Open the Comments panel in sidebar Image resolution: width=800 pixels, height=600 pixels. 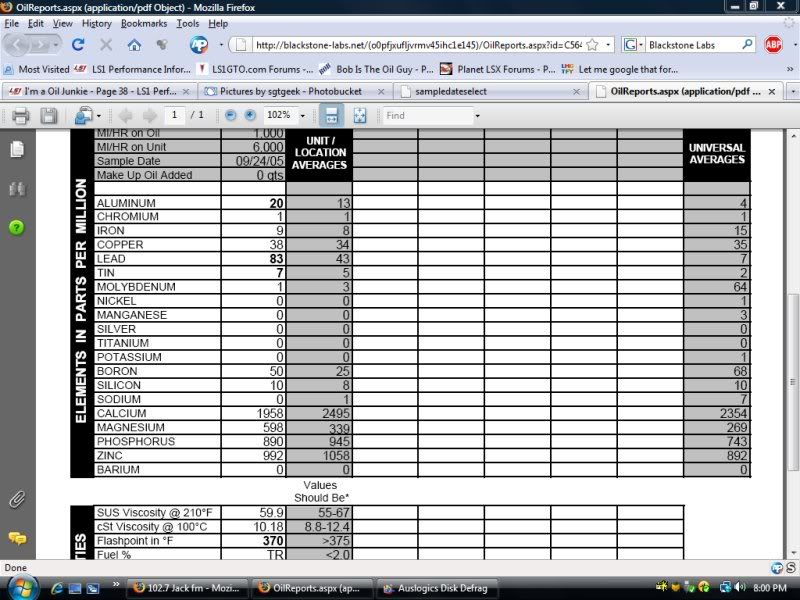coord(17,538)
